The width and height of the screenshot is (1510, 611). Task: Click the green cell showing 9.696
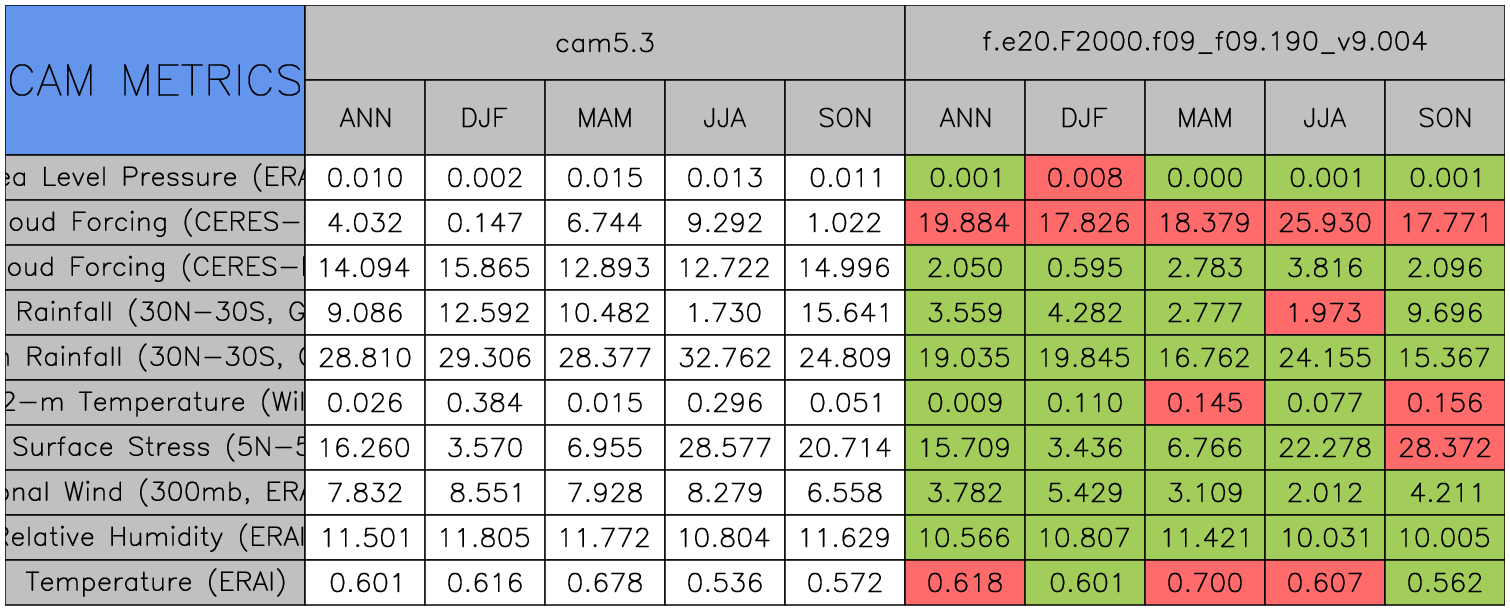tap(1445, 313)
